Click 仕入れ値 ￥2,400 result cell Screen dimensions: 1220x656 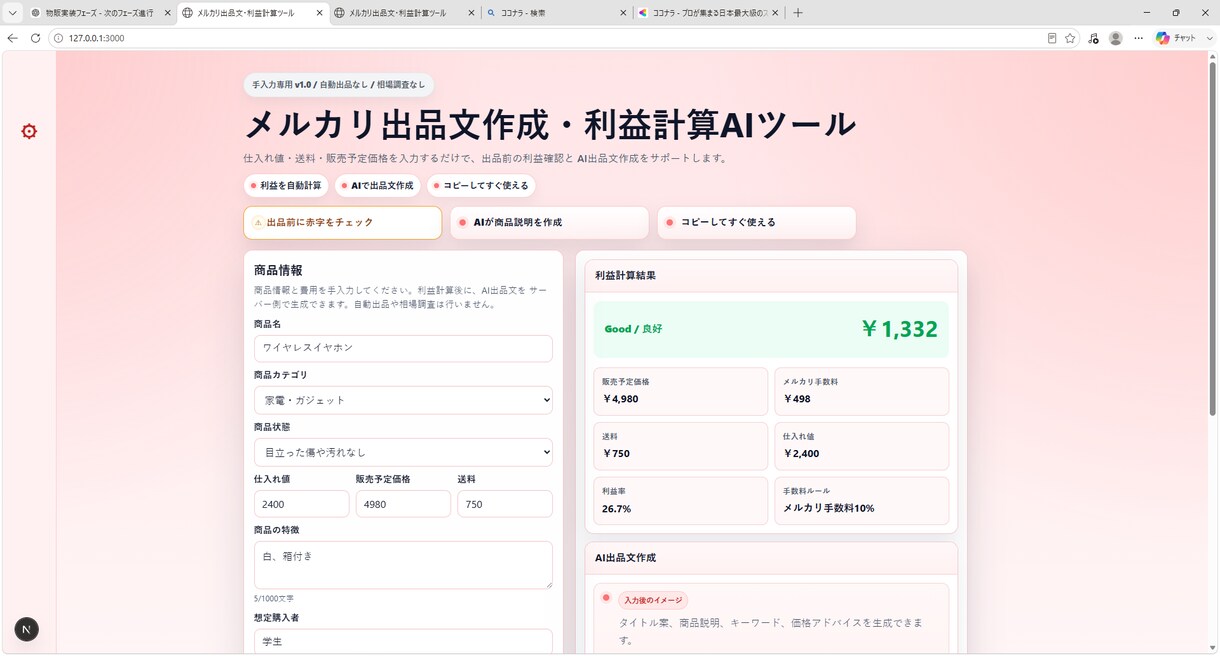(862, 446)
